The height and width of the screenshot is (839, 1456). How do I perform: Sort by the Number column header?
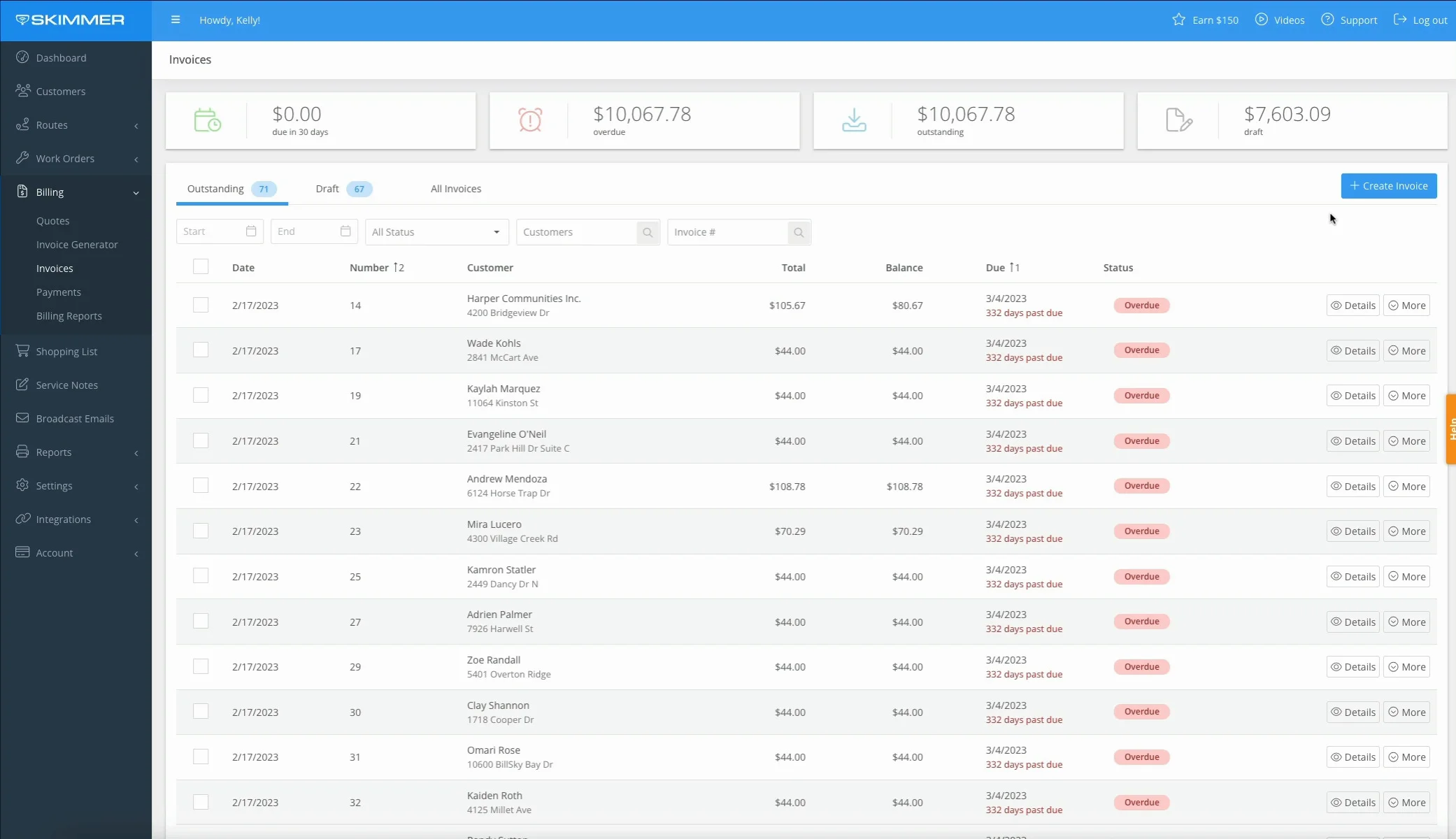(x=376, y=268)
